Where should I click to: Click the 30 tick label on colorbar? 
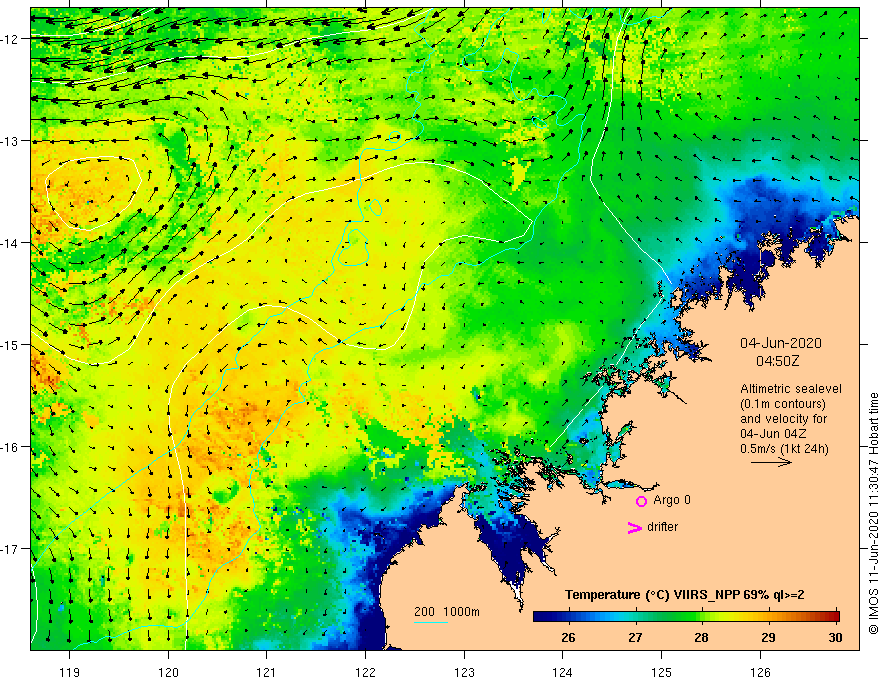click(x=835, y=637)
